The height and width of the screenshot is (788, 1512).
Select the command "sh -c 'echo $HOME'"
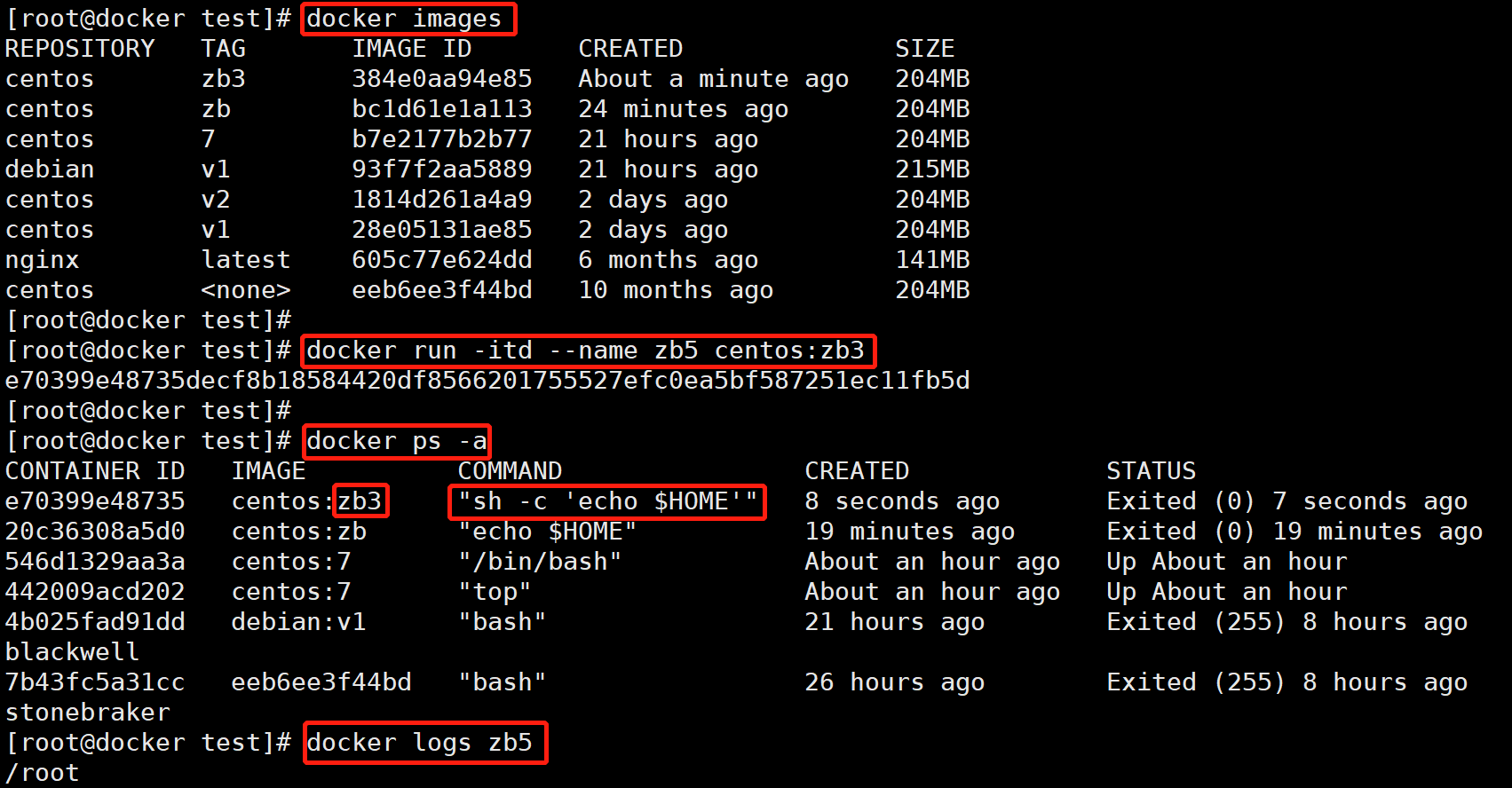608,501
